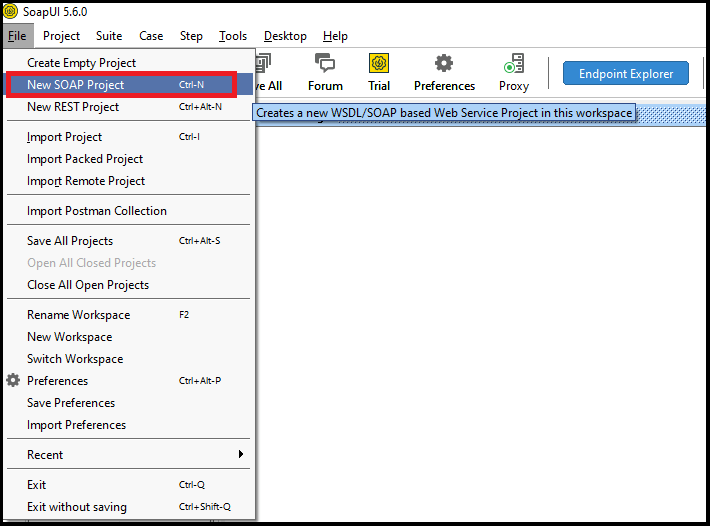
Task: Select New SOAP Project menu item
Action: 76,85
